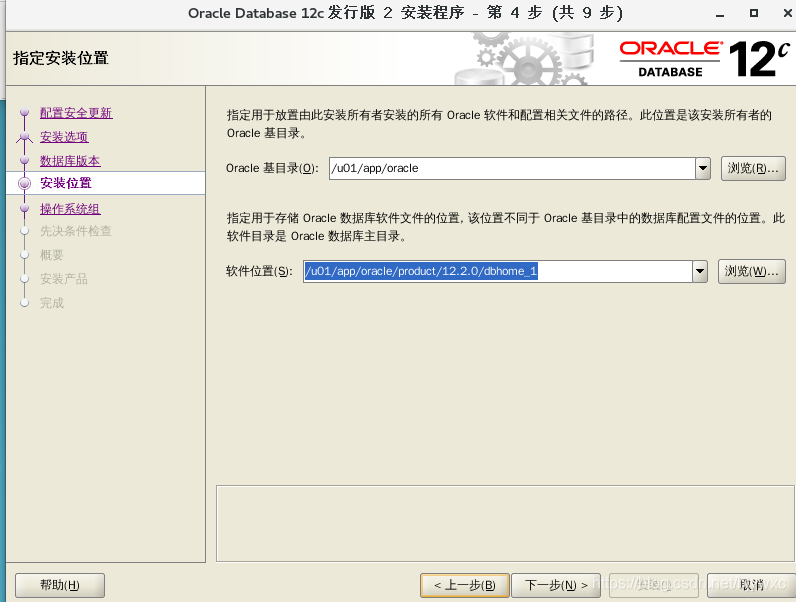Click the 安装选项 step bullet
The image size is (796, 602).
24,136
